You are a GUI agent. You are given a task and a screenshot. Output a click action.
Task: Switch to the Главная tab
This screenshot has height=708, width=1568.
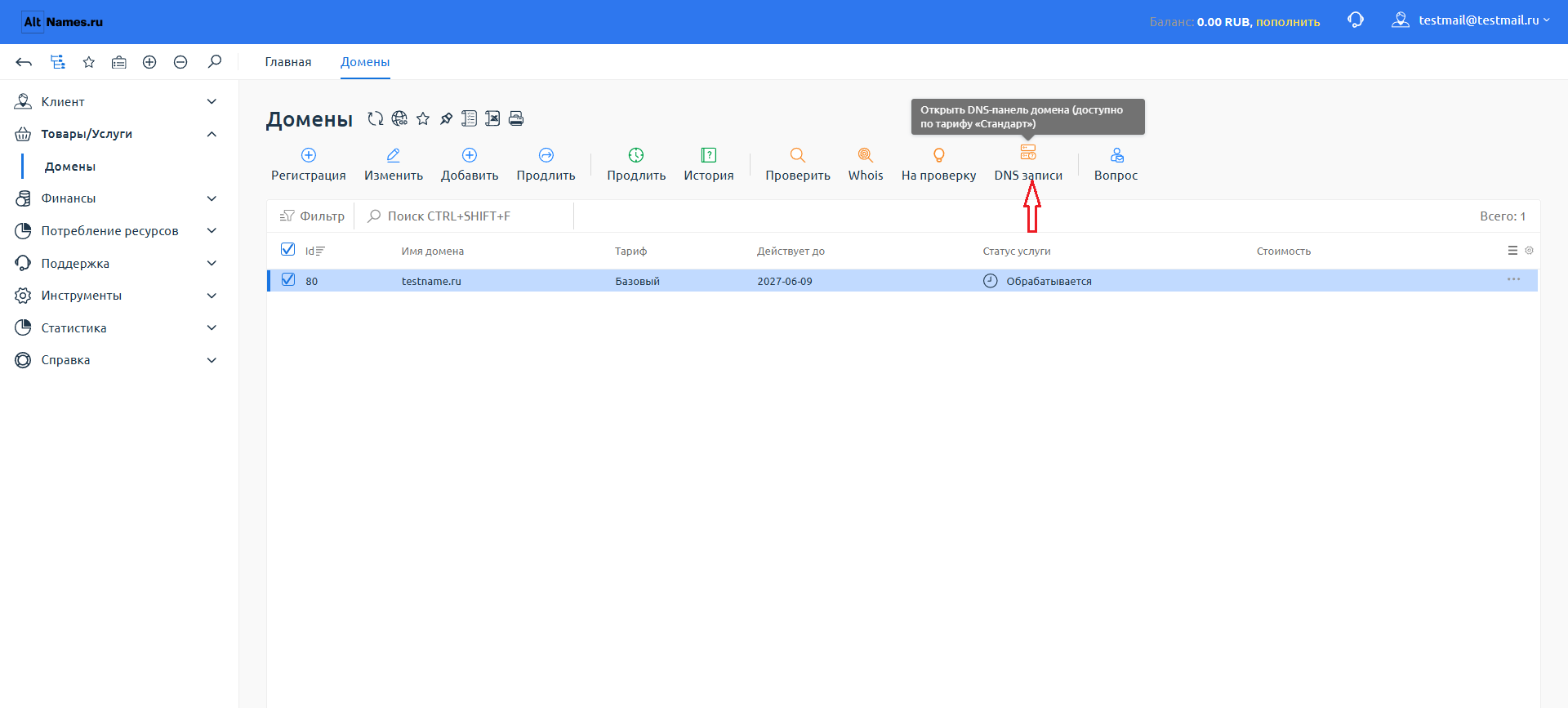click(x=288, y=62)
